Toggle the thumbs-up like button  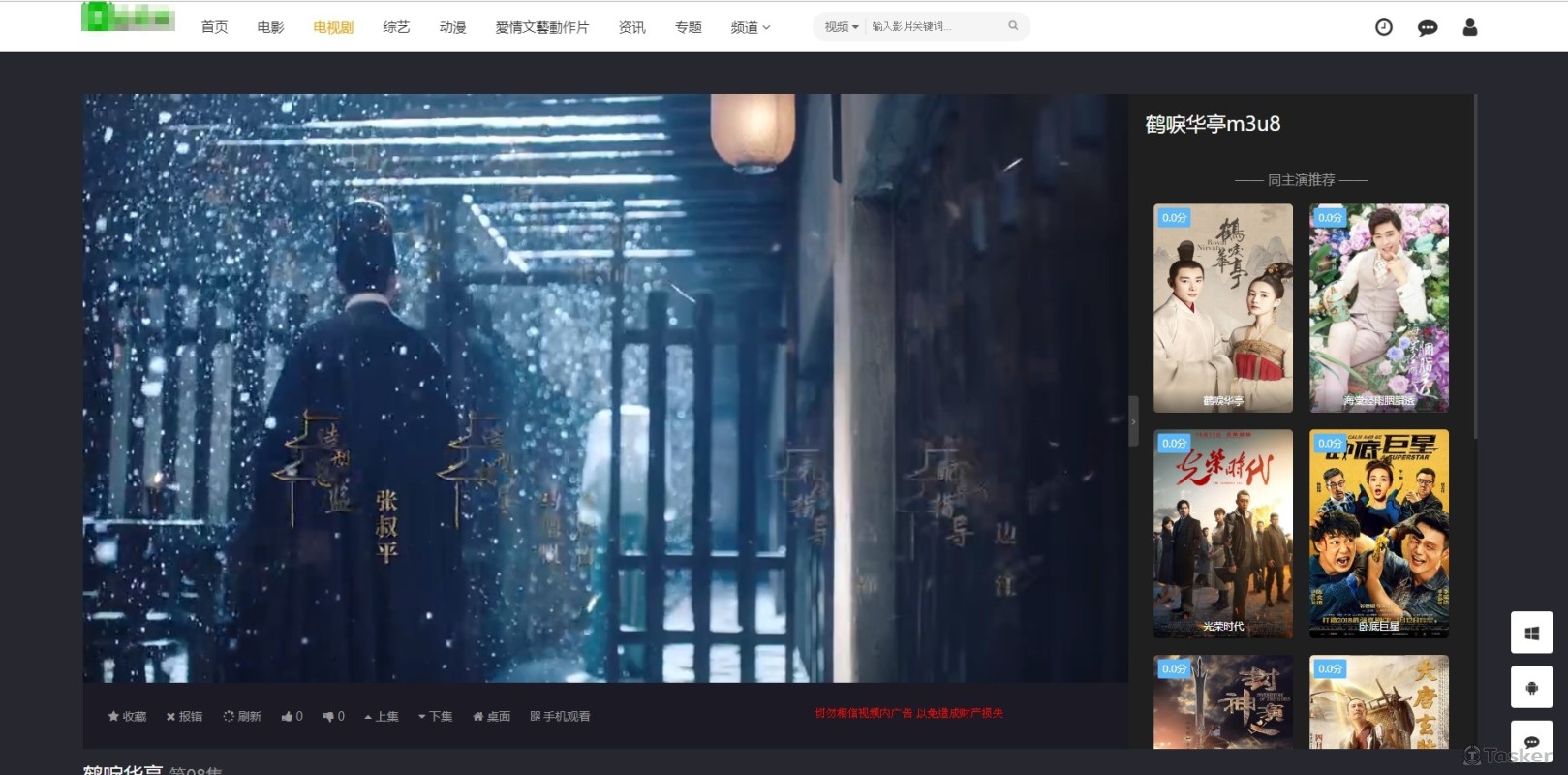click(292, 716)
